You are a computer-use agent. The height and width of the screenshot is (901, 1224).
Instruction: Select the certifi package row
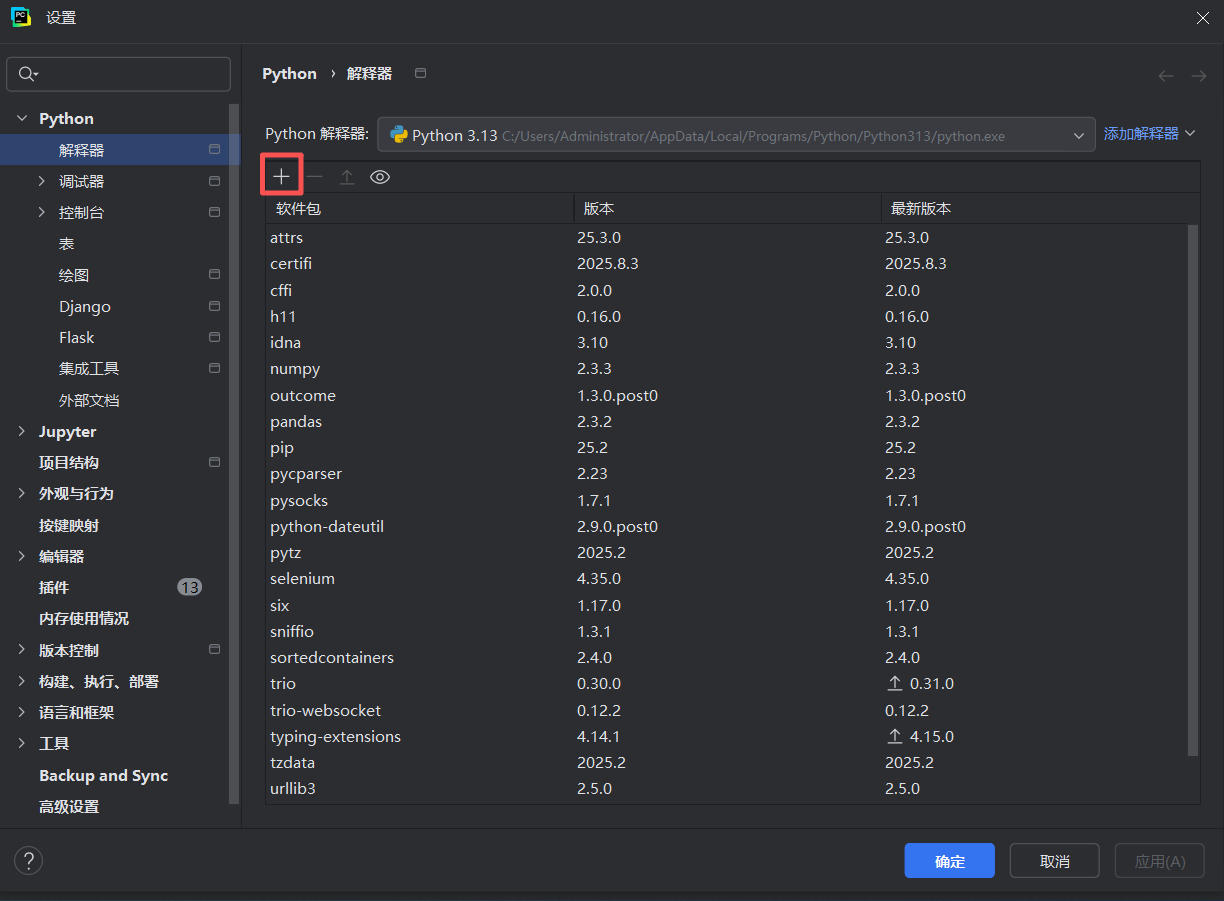(x=726, y=264)
